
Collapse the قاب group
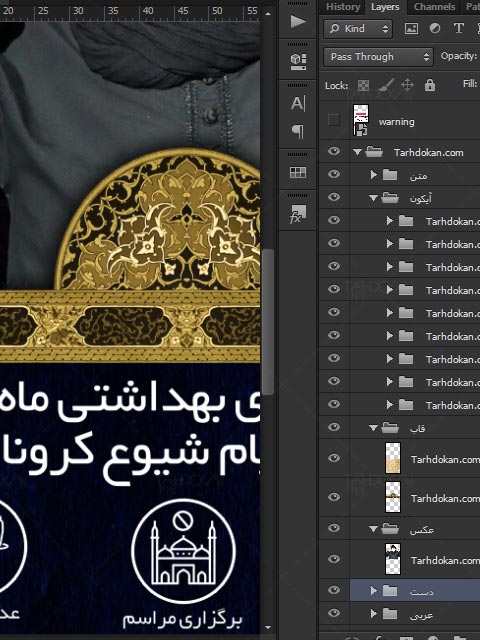[373, 428]
